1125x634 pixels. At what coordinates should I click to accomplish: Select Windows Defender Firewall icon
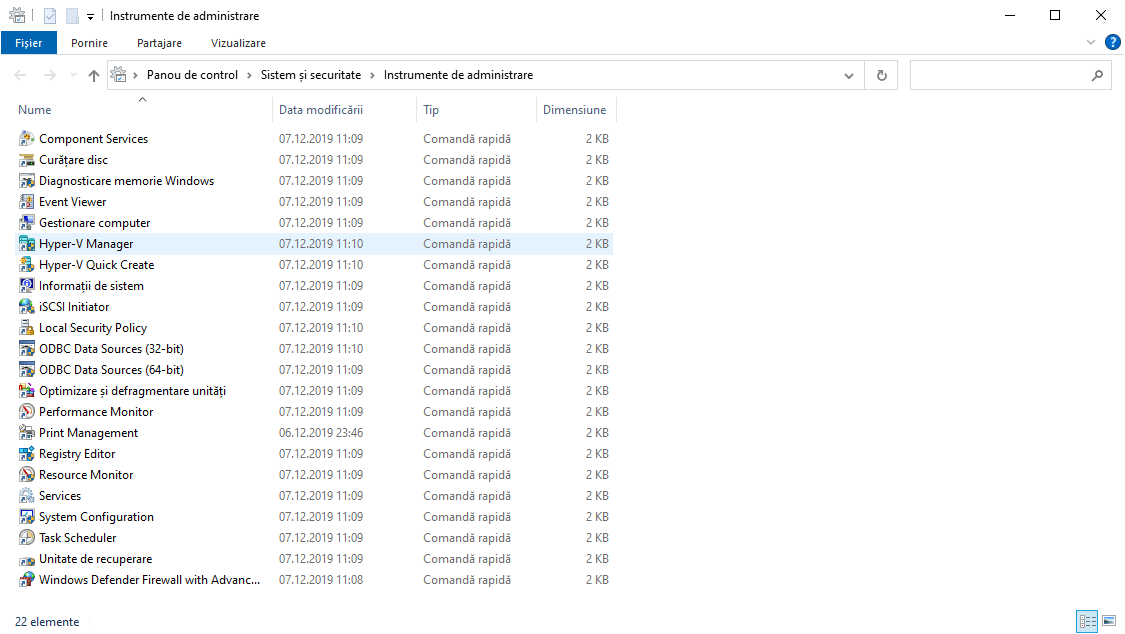pyautogui.click(x=27, y=580)
